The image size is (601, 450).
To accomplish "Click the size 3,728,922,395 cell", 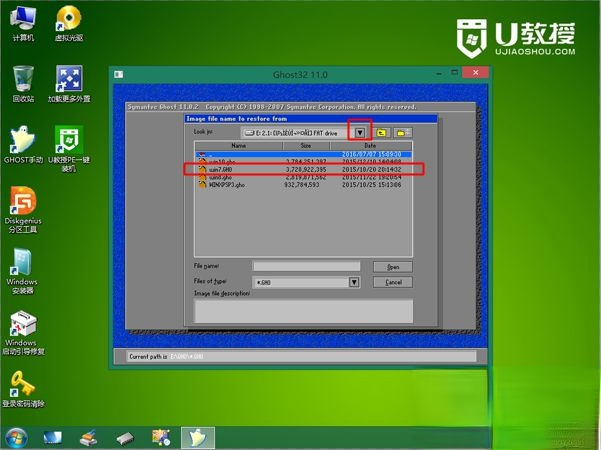I will [306, 169].
